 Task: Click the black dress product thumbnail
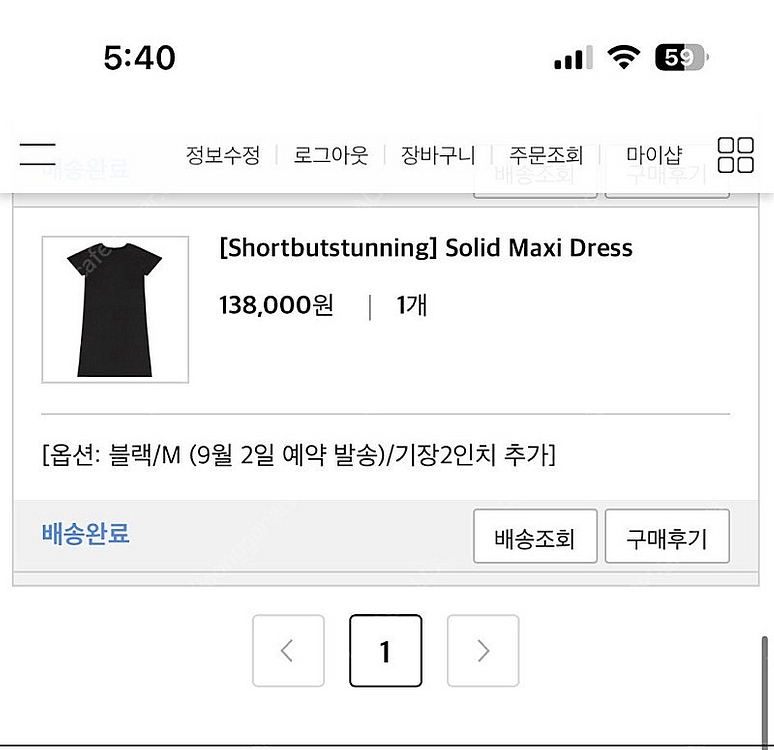coord(115,310)
